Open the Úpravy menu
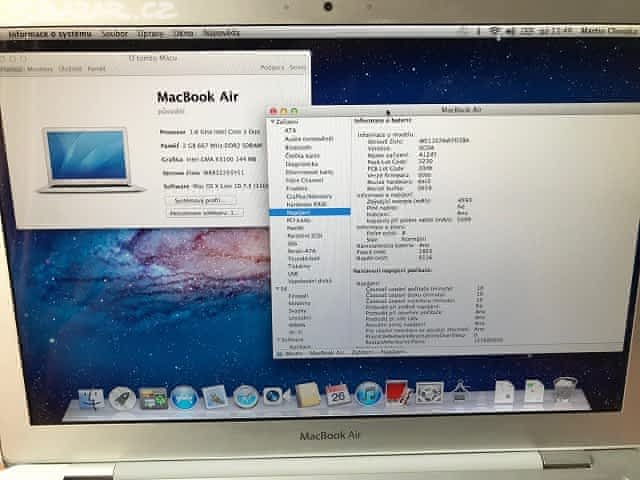640x480 pixels. coord(150,33)
